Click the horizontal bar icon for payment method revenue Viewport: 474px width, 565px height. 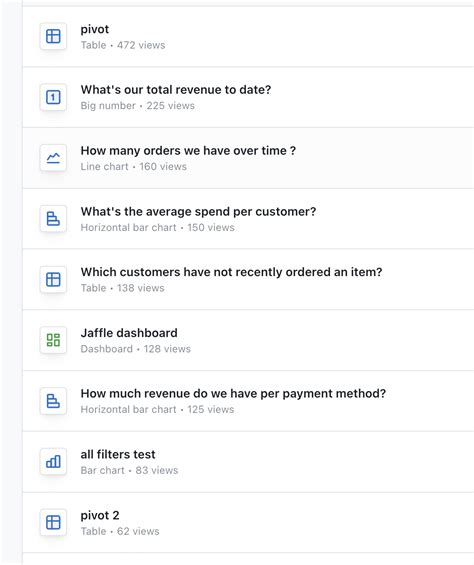coord(53,401)
